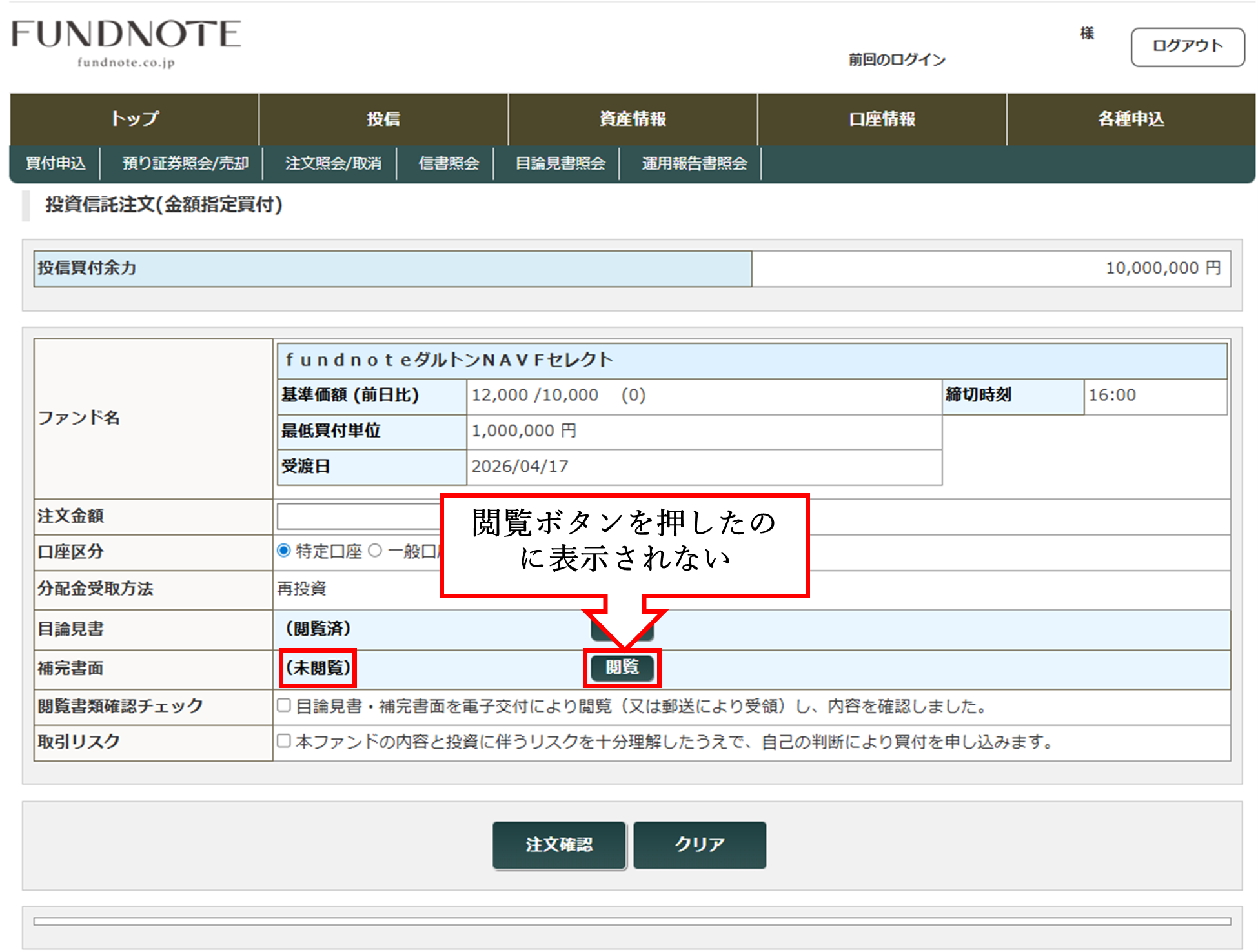1258x952 pixels.
Task: Select the 運用報告書照会 submenu item
Action: [694, 163]
